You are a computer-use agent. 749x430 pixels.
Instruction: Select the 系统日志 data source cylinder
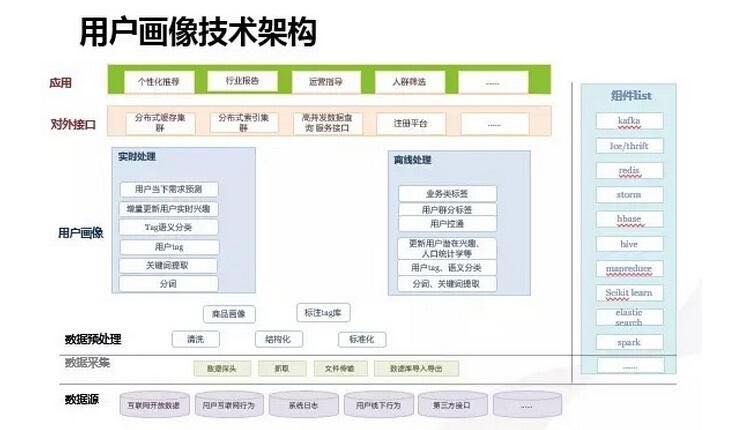302,406
